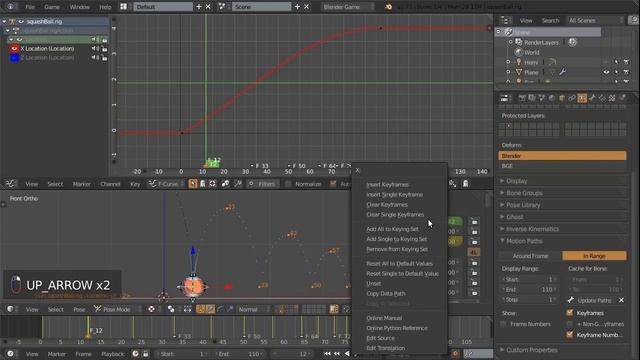The width and height of the screenshot is (640, 360).
Task: Choose Insert Keyframes from context menu
Action: click(387, 184)
